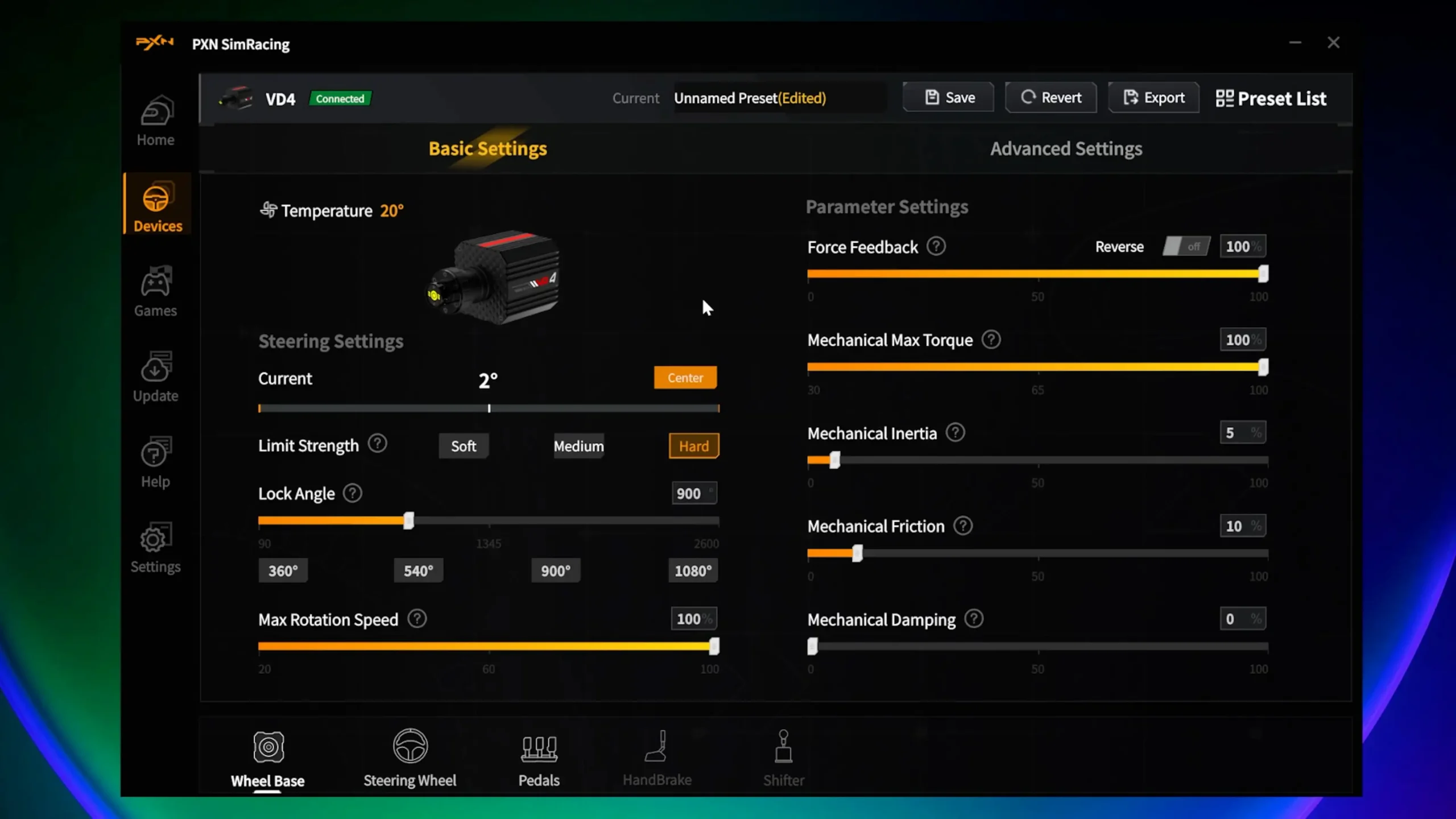Click the help icon next to Mechanical Inertia
The height and width of the screenshot is (819, 1456).
(955, 433)
